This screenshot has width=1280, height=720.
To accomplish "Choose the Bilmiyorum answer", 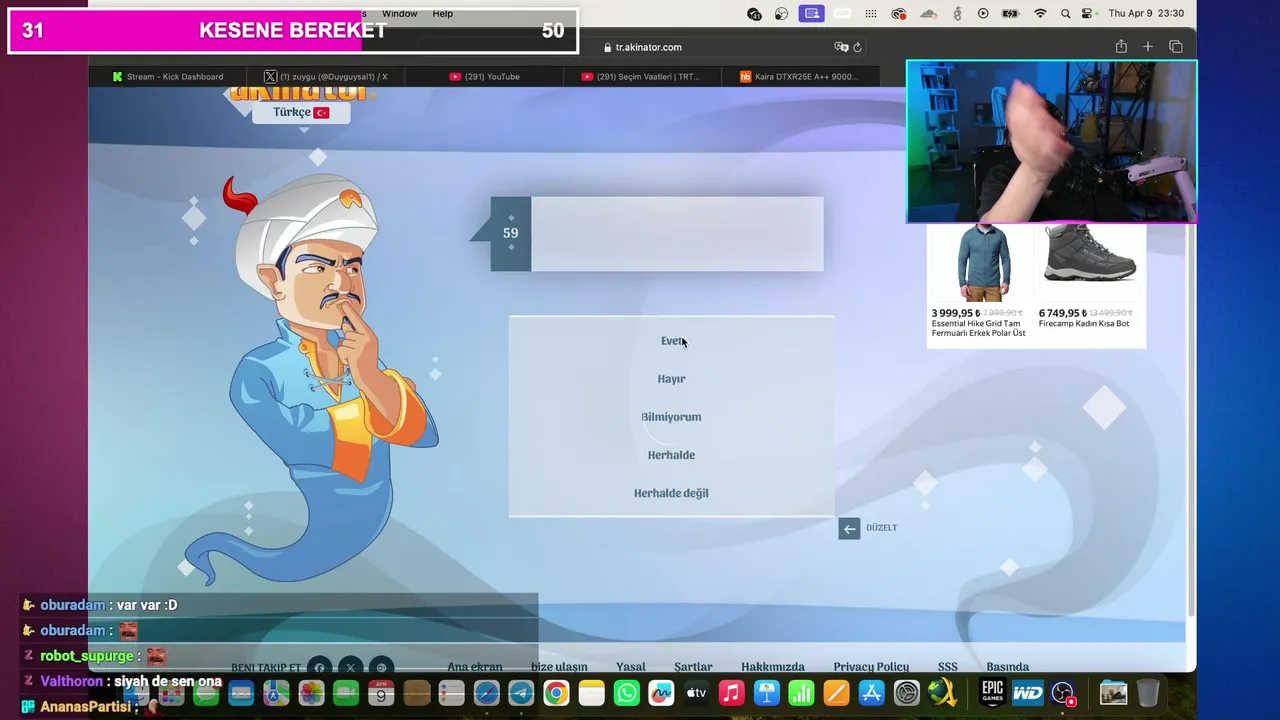I will tap(671, 417).
